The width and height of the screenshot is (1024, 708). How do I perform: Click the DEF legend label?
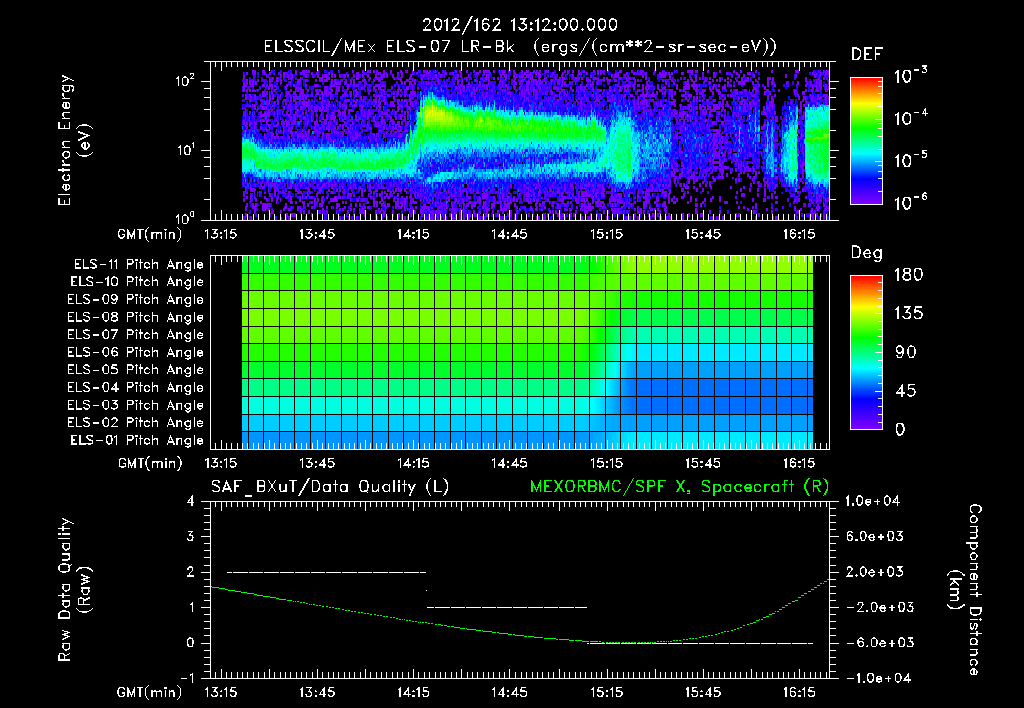coord(867,54)
